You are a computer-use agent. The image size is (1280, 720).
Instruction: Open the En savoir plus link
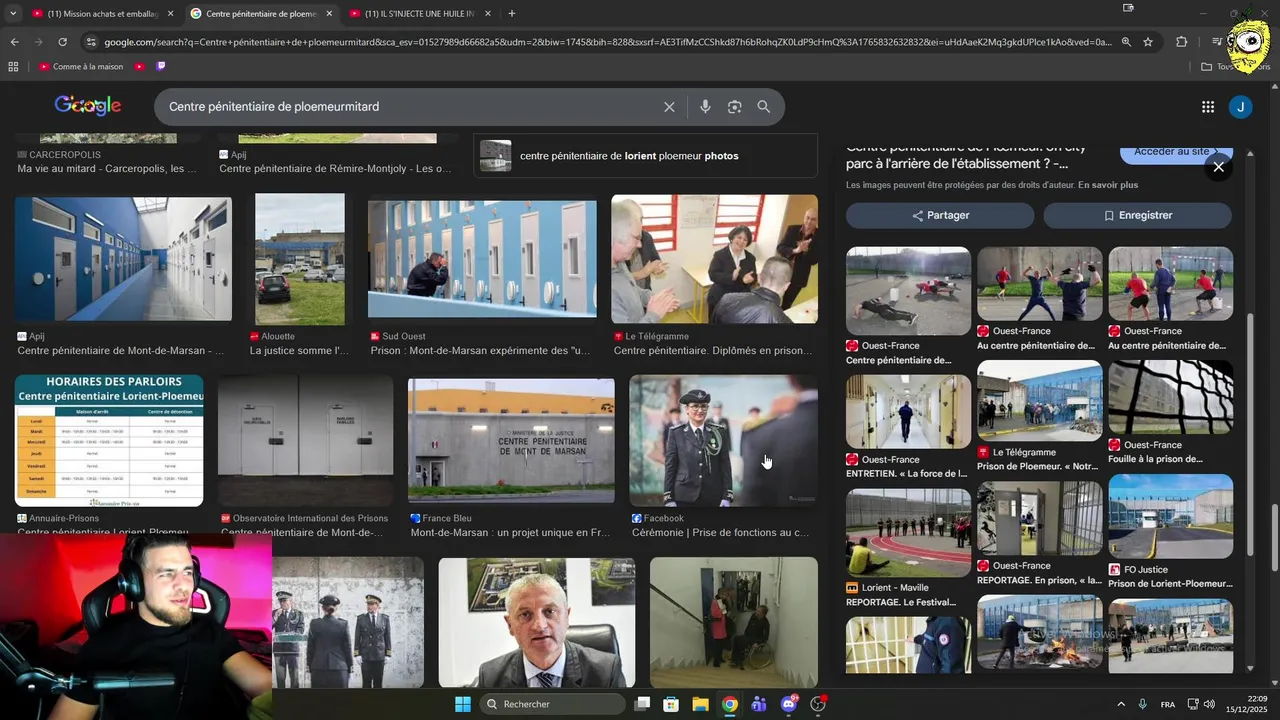[x=1107, y=185]
